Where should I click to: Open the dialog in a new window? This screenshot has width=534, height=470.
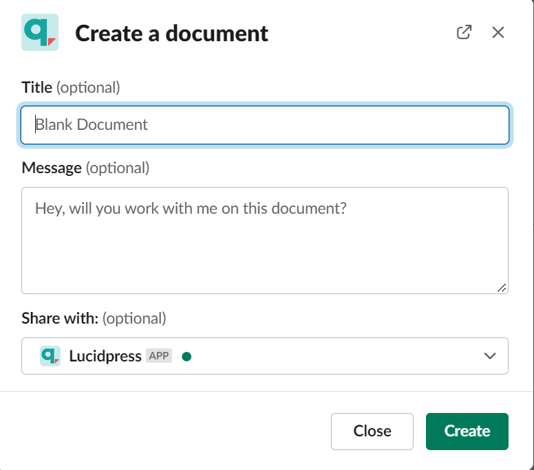pyautogui.click(x=464, y=32)
